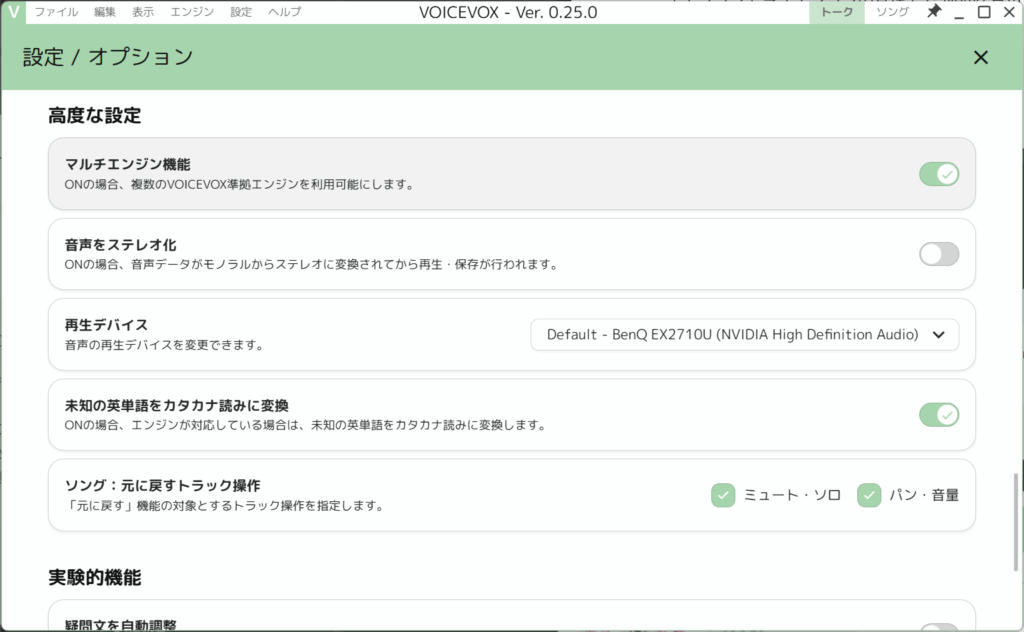Screen dimensions: 1024x632
Task: Turn off 未知の英単語をカタカナ読みに変換 toggle
Action: (939, 414)
